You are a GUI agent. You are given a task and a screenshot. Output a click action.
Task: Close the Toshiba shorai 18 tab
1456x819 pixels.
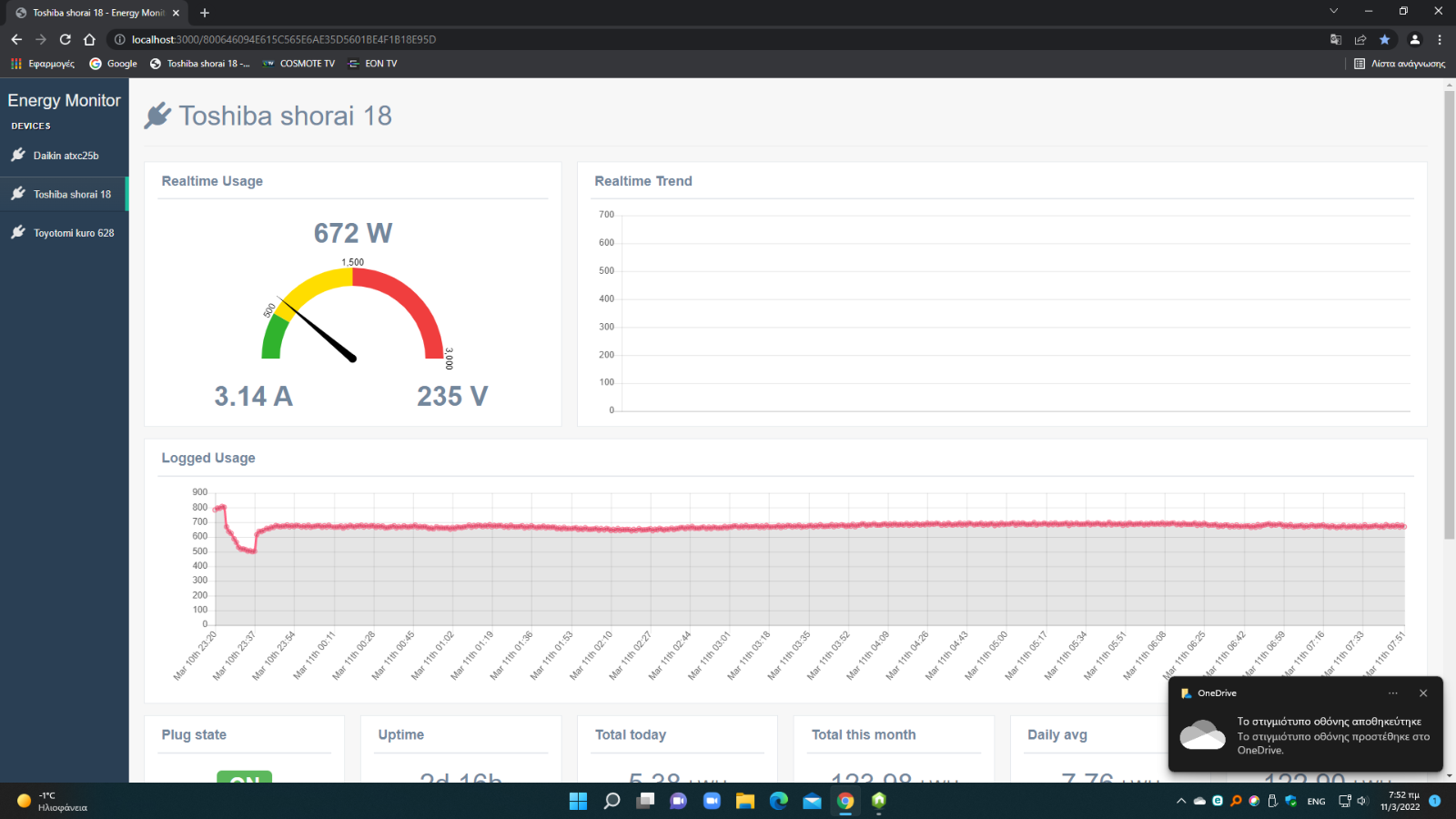click(176, 13)
